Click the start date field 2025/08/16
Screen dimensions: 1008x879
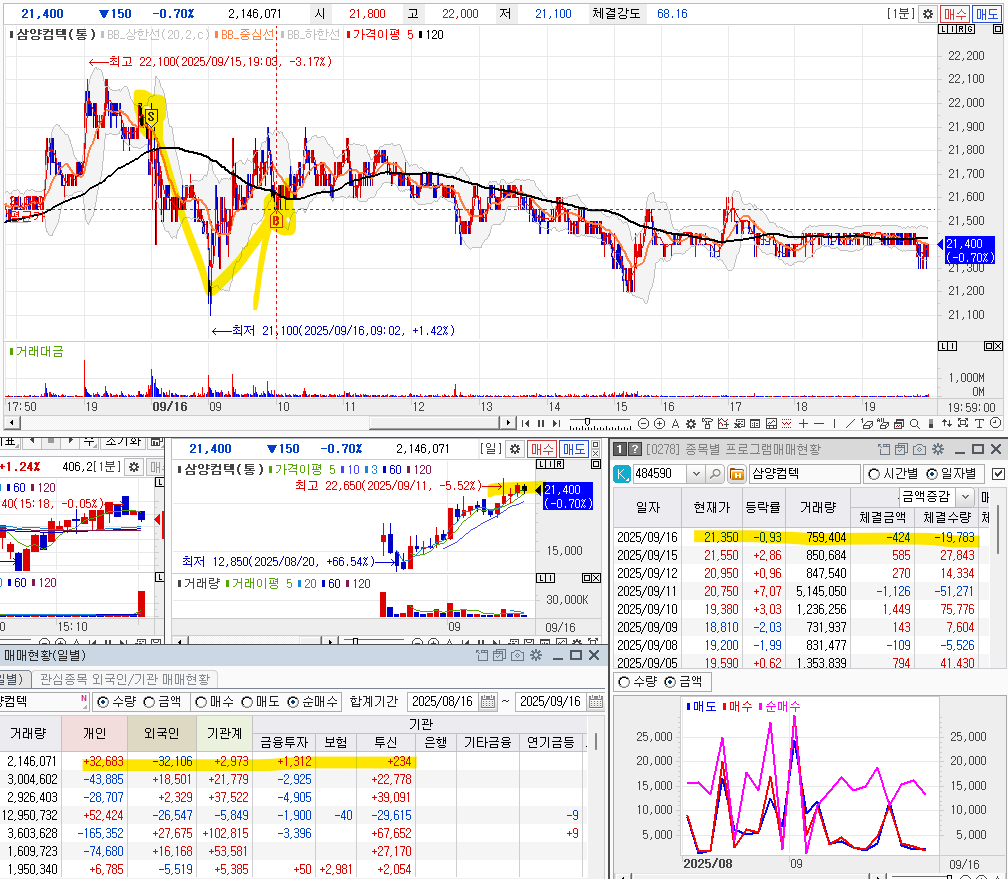click(443, 702)
